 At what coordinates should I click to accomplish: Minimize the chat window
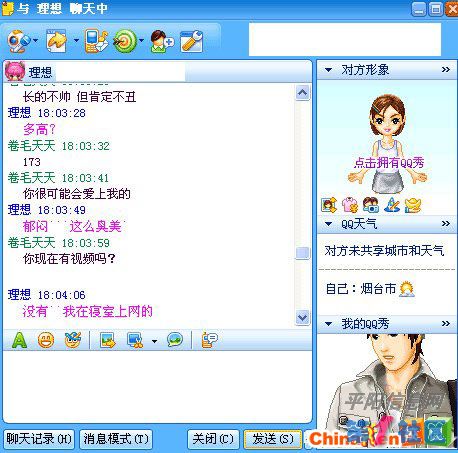coord(419,9)
